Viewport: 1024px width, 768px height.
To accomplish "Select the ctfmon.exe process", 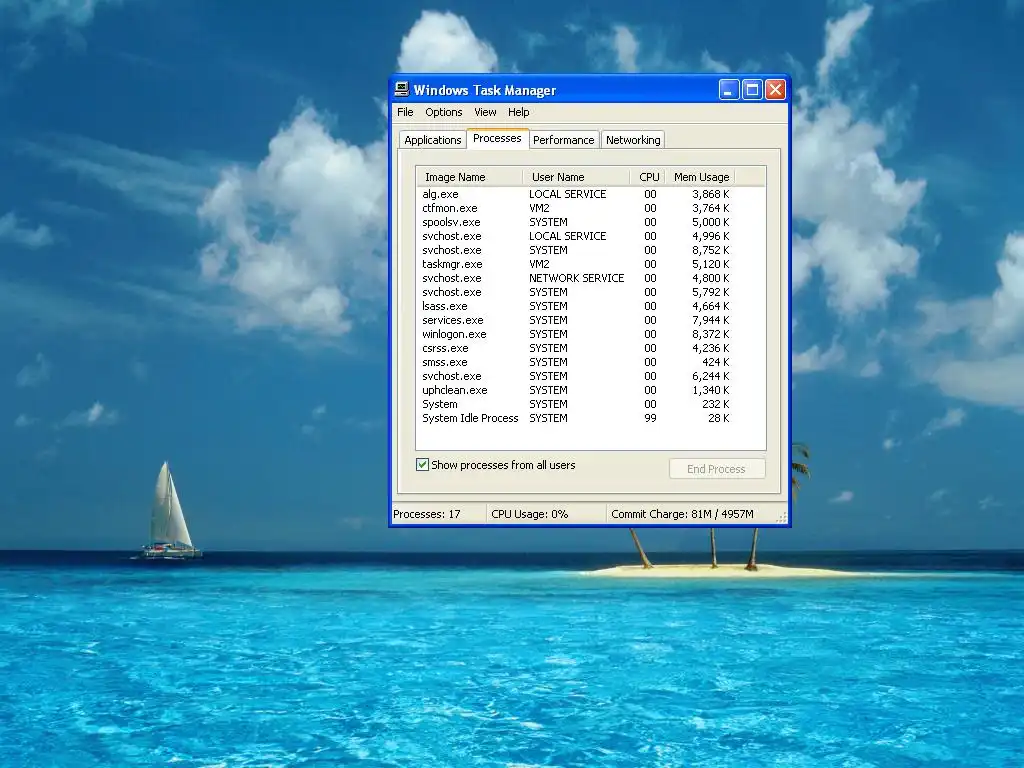I will (590, 208).
